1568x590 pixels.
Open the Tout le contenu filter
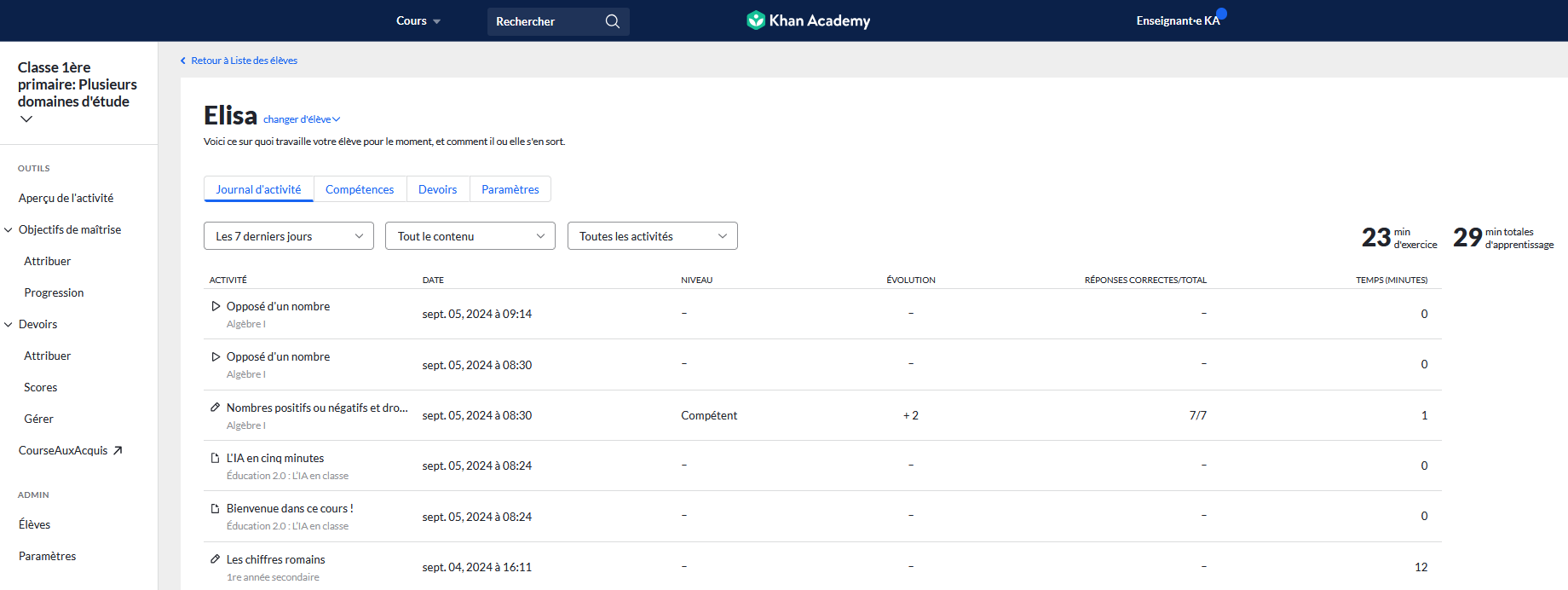click(x=470, y=236)
